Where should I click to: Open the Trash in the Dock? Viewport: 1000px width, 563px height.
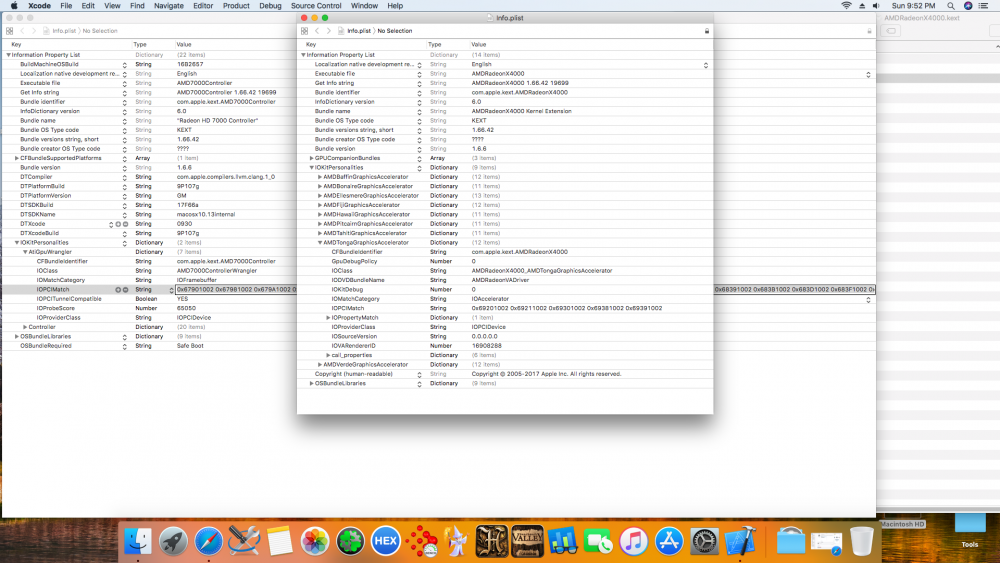click(x=862, y=541)
